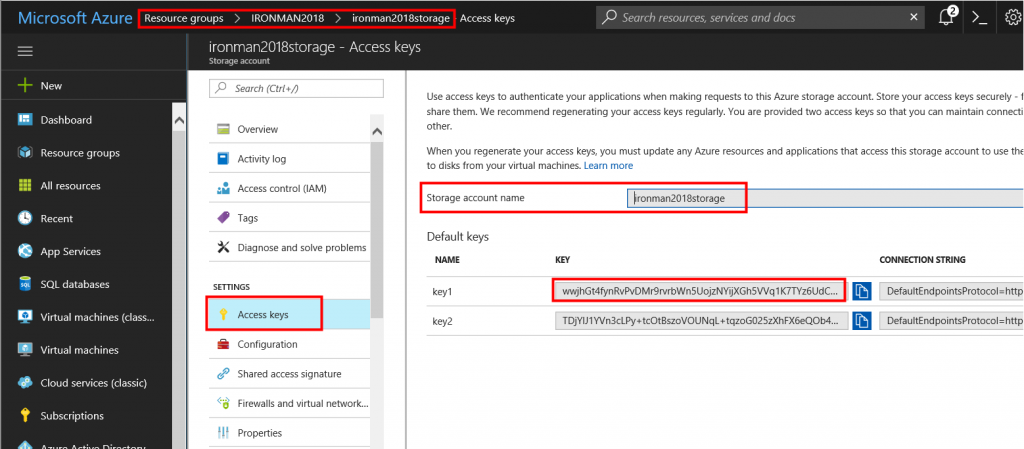
Task: Copy key2 value with copy icon
Action: 862,320
